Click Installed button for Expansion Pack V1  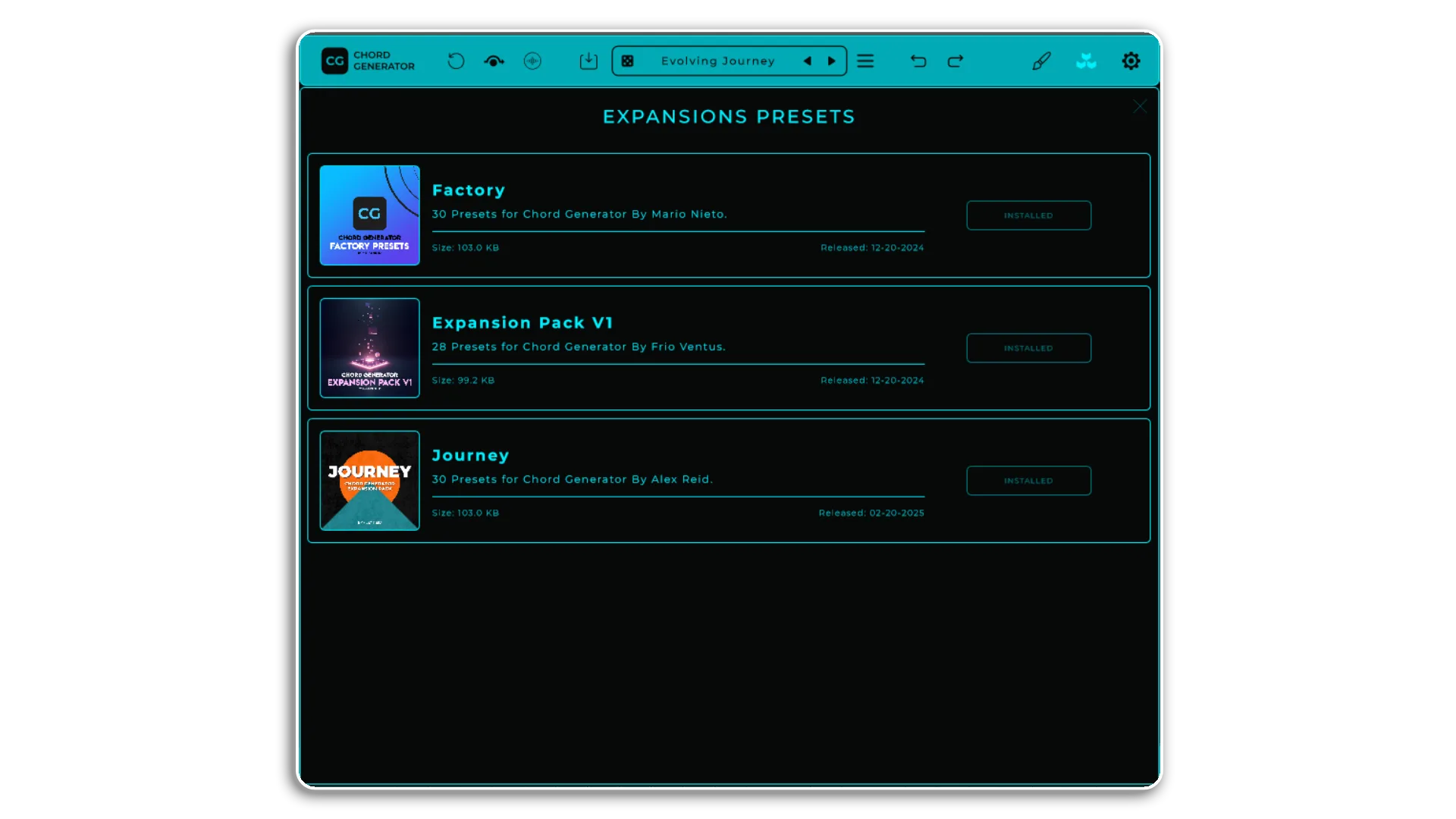[x=1028, y=348]
